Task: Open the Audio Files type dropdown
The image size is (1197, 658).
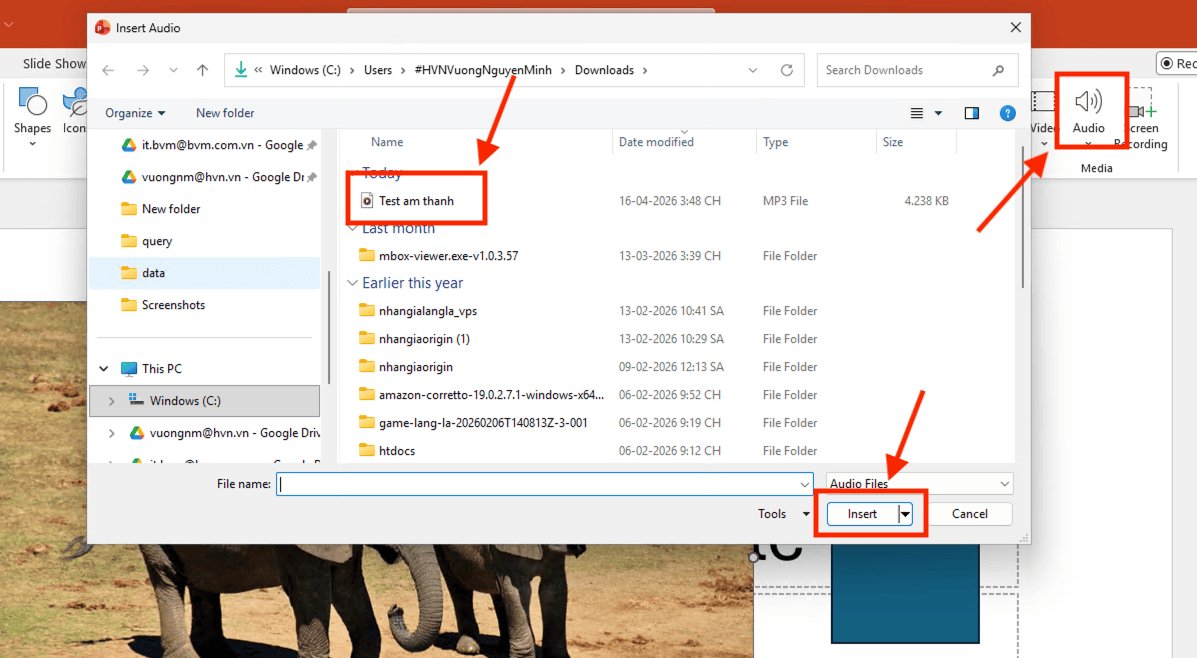Action: pyautogui.click(x=919, y=484)
